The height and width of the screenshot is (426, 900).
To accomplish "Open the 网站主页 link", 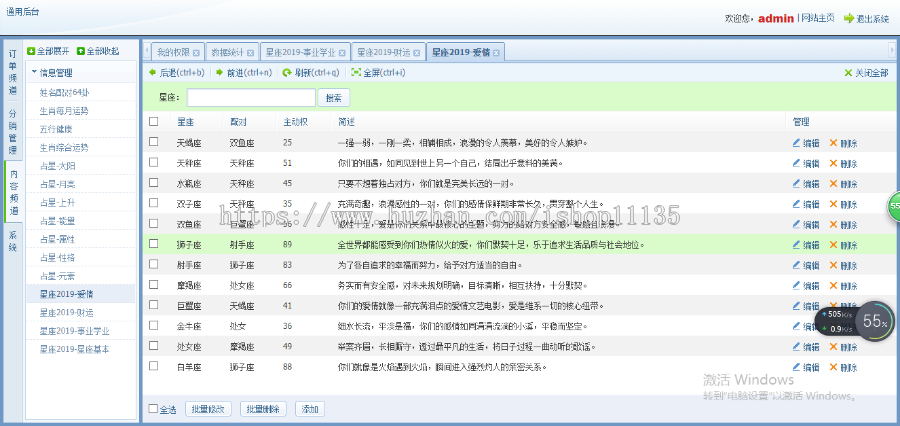I will point(818,18).
